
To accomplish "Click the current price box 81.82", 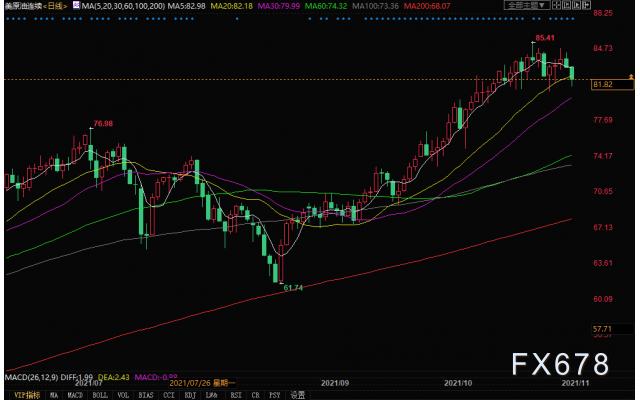I will pos(612,84).
